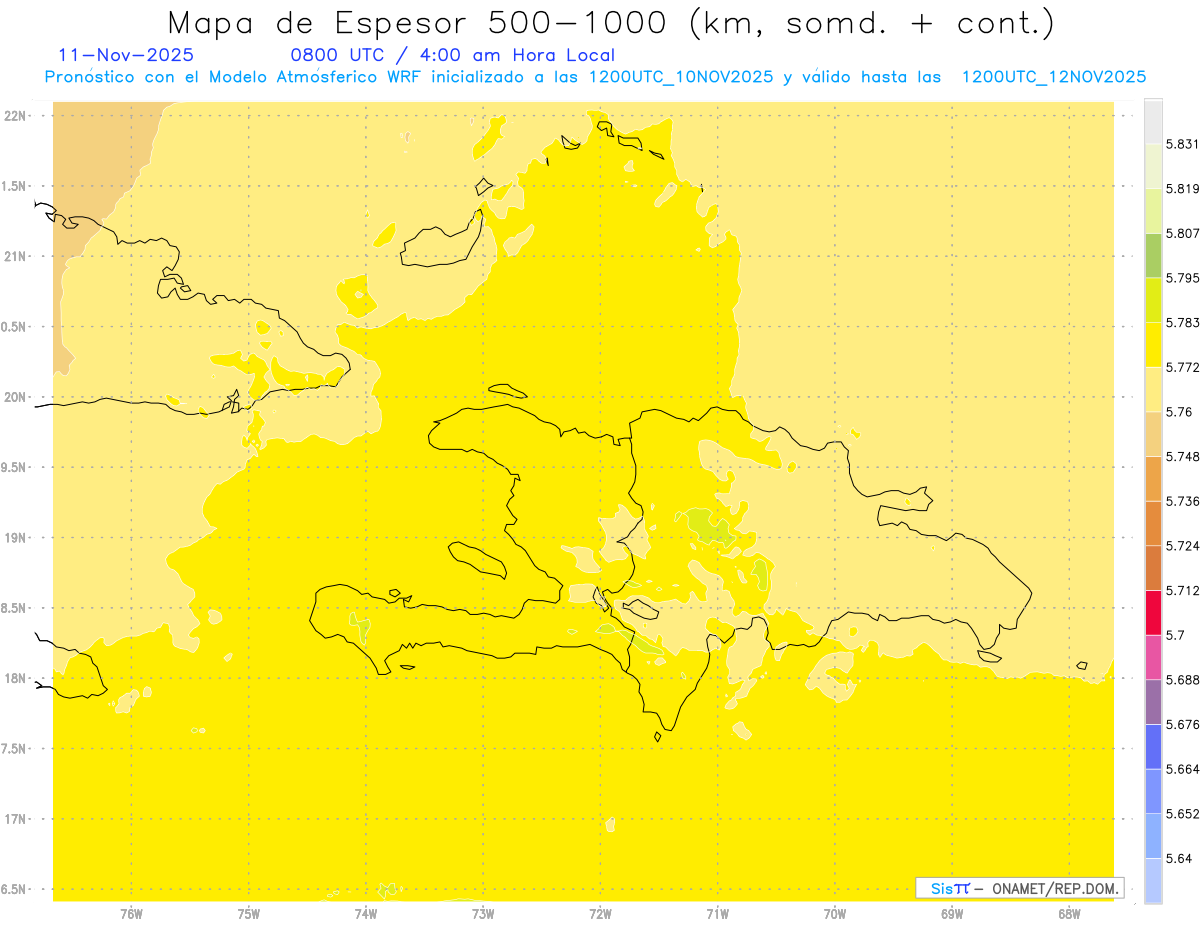Viewport: 1200px width, 927px height.
Task: Click the legend value 5.748
Action: coord(1182,457)
